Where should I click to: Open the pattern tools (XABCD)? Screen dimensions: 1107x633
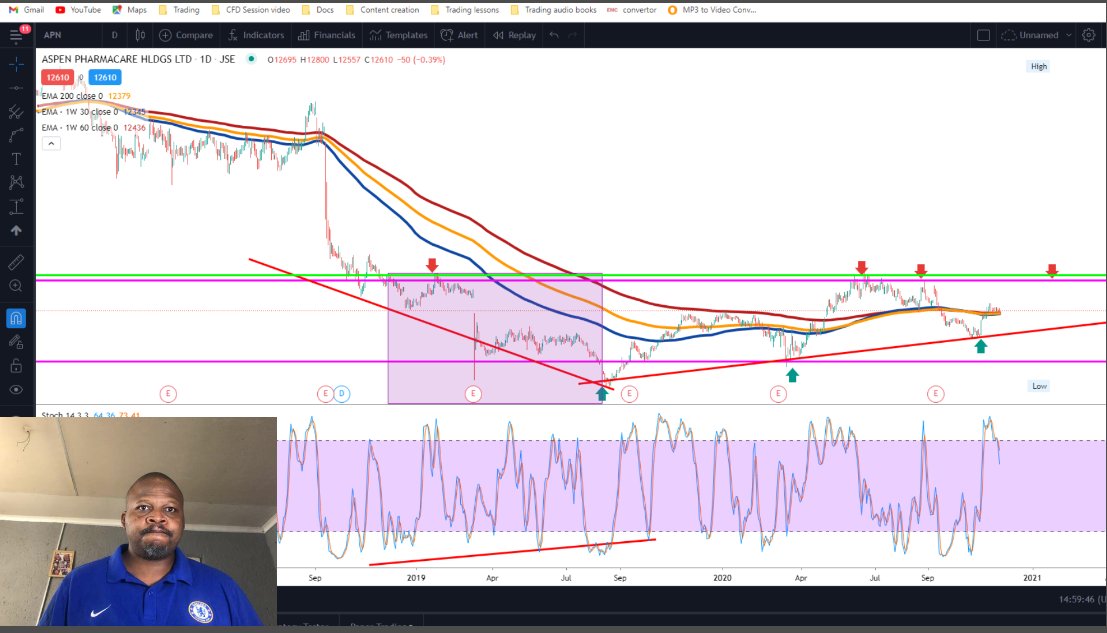[x=16, y=182]
